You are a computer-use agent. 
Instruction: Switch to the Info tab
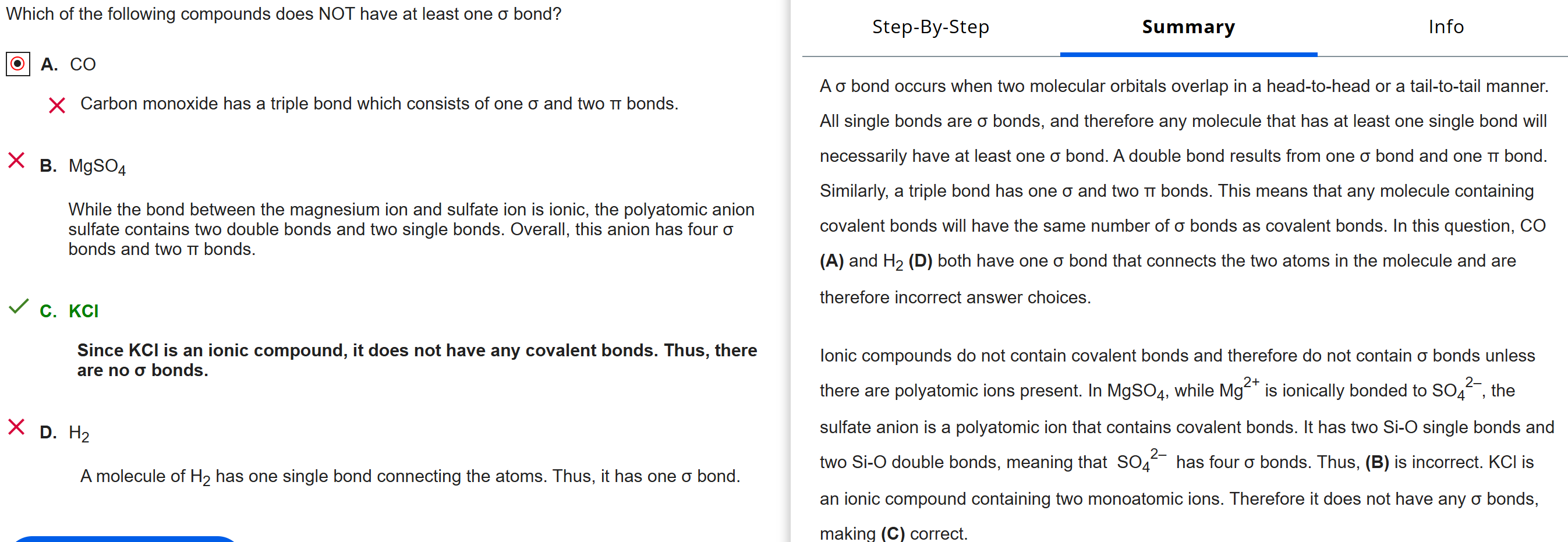(x=1446, y=27)
